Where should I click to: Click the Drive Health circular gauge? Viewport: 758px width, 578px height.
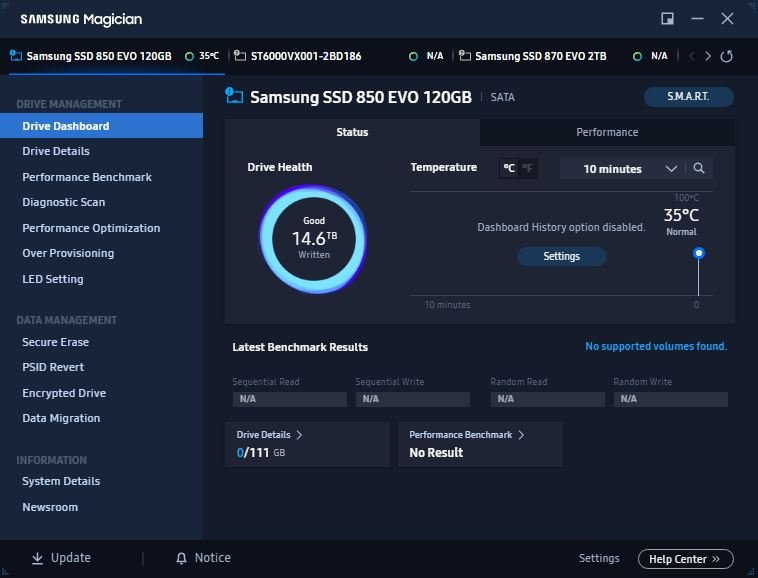(313, 239)
